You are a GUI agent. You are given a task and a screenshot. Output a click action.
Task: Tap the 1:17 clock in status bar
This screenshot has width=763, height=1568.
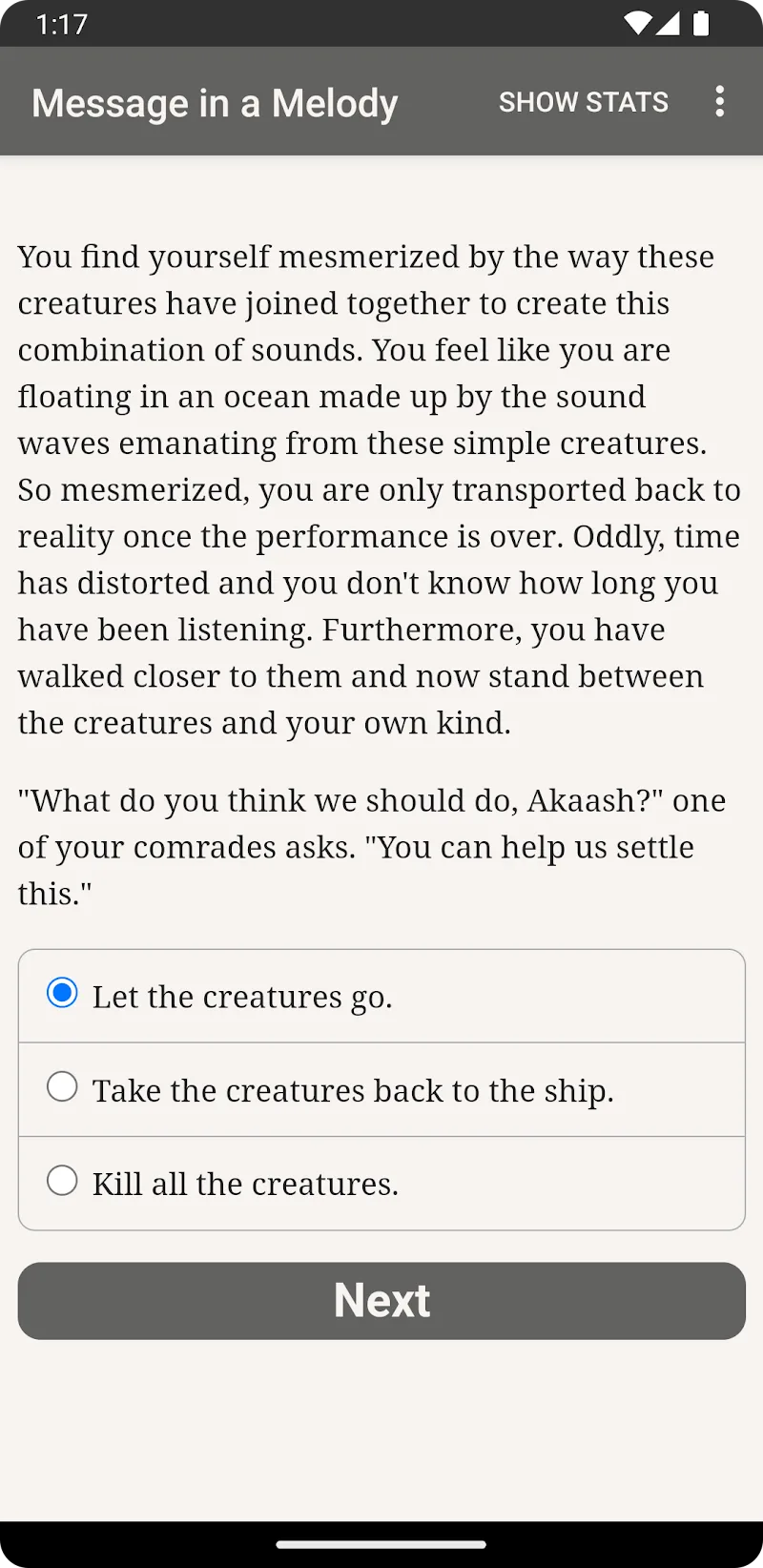pyautogui.click(x=62, y=24)
